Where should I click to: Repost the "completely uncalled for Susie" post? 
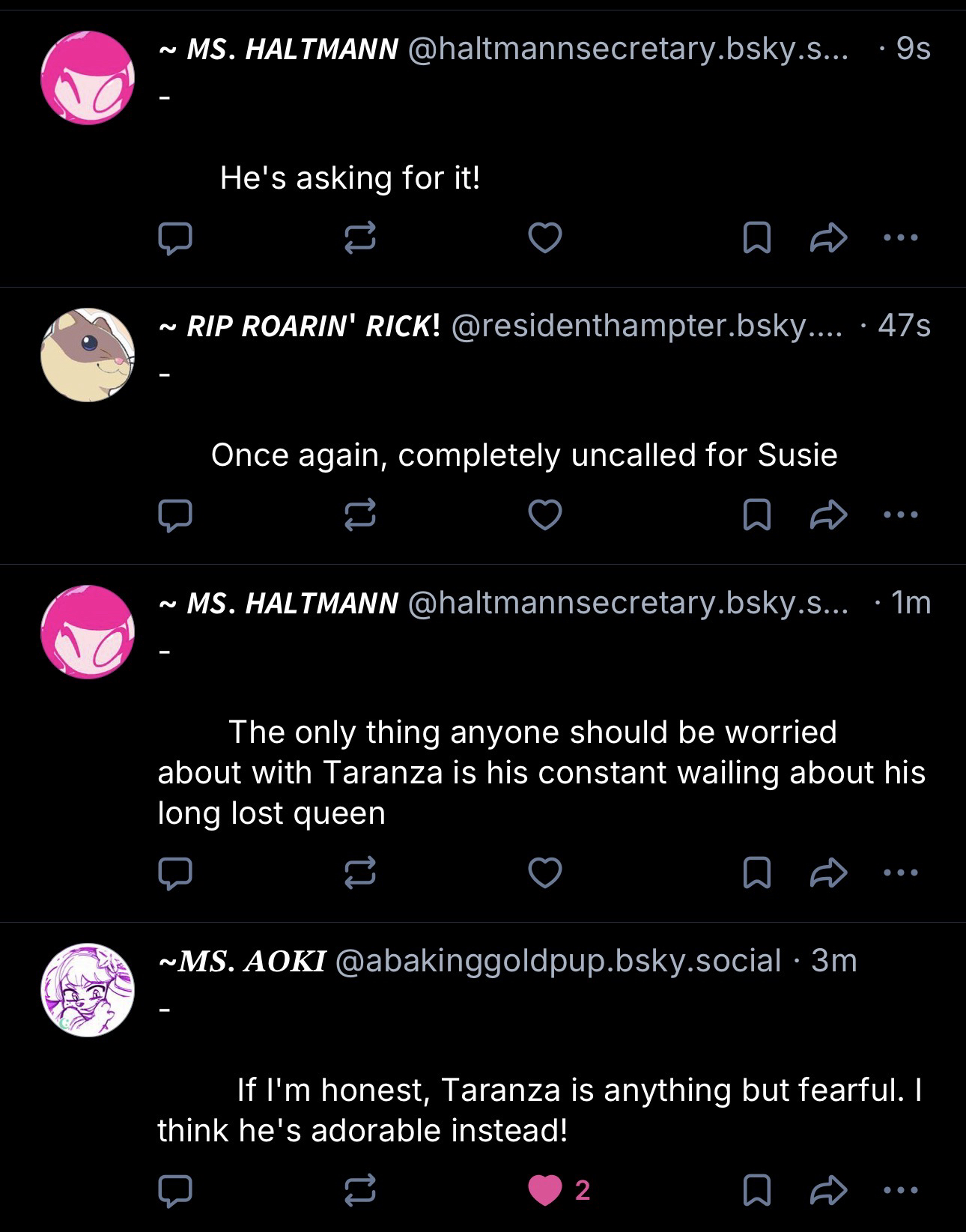(x=359, y=515)
